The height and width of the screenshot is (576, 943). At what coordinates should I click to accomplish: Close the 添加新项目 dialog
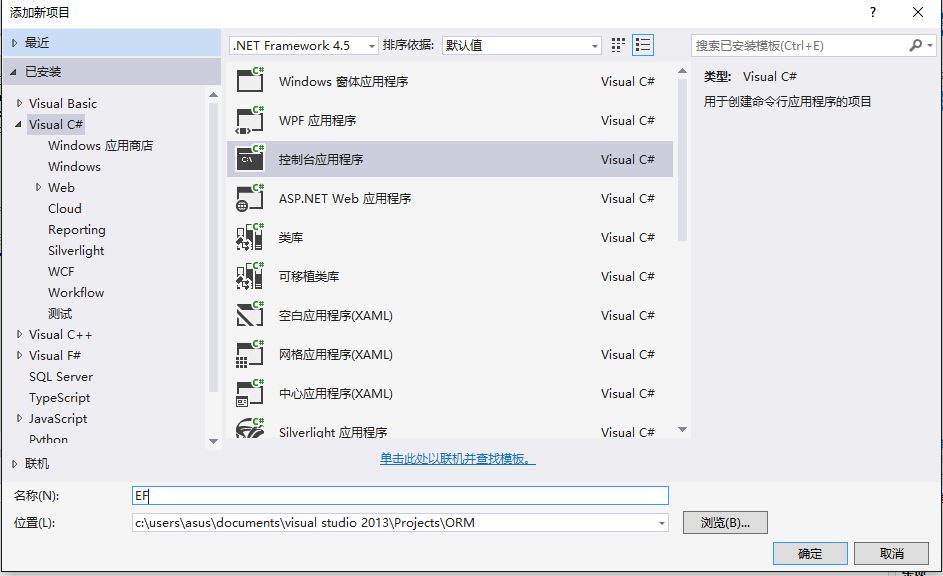(918, 12)
